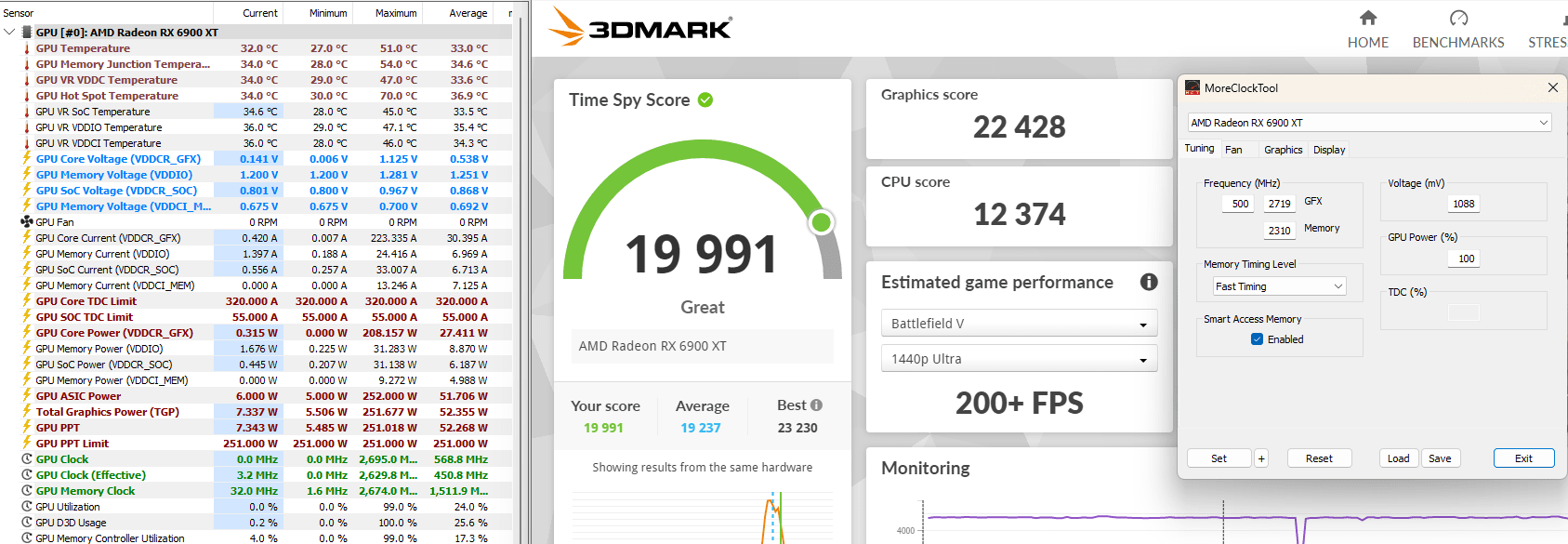Click the thermometer icon beside GPU Memory Junction Temperature

tap(27, 64)
